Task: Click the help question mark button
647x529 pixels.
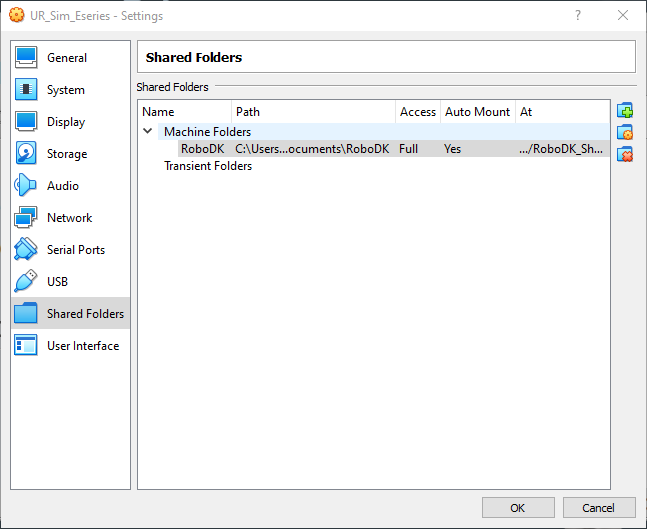Action: pos(577,16)
